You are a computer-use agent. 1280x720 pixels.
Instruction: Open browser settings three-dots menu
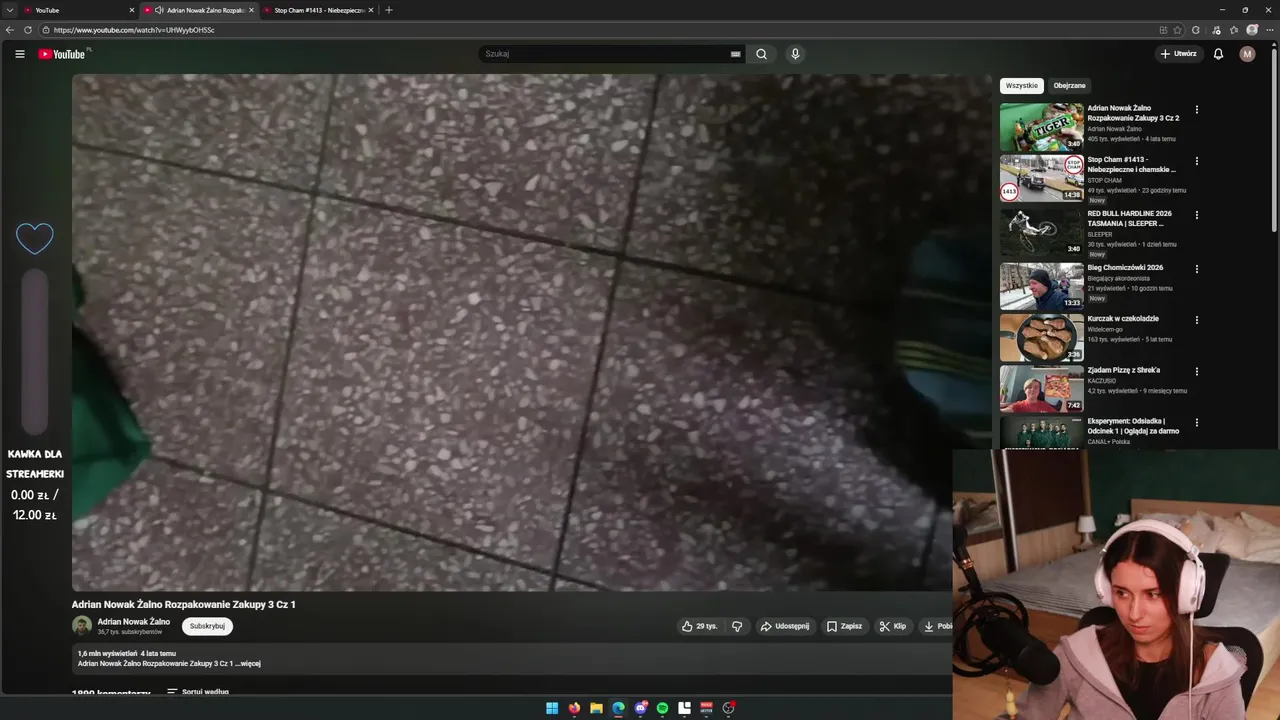click(1269, 30)
